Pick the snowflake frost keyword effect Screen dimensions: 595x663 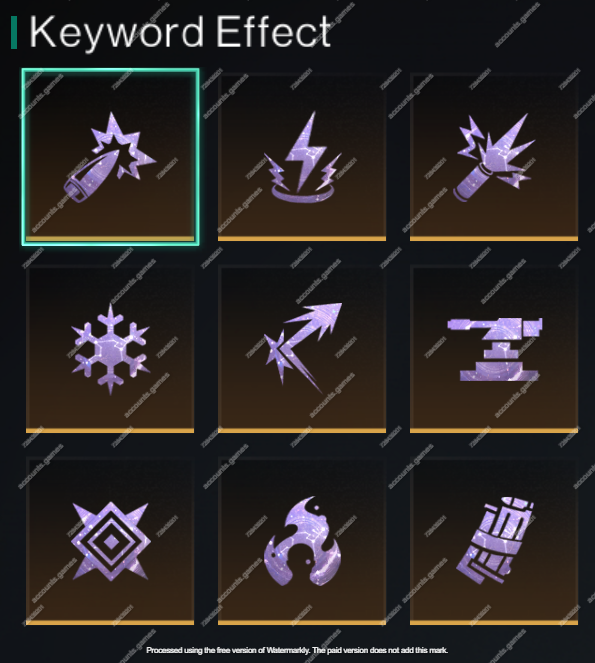tap(110, 349)
